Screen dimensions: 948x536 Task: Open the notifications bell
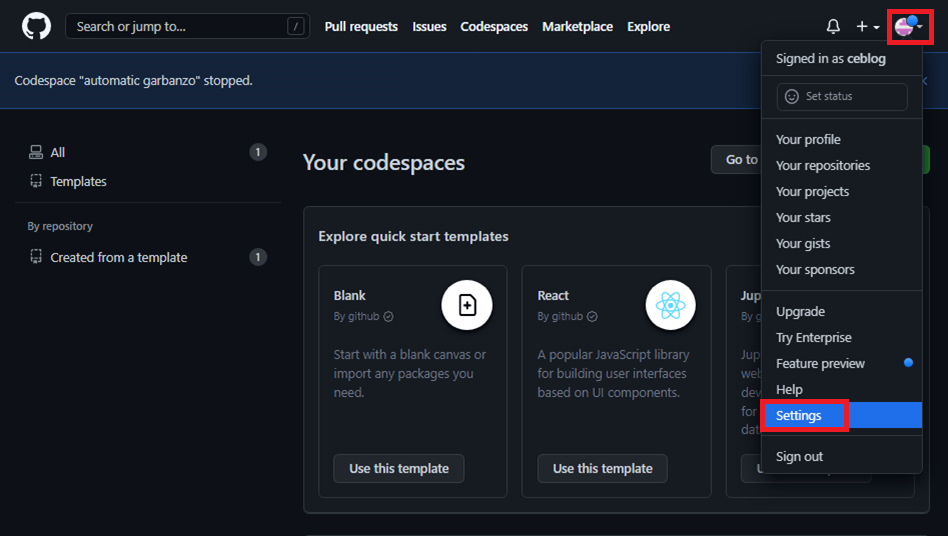(833, 27)
